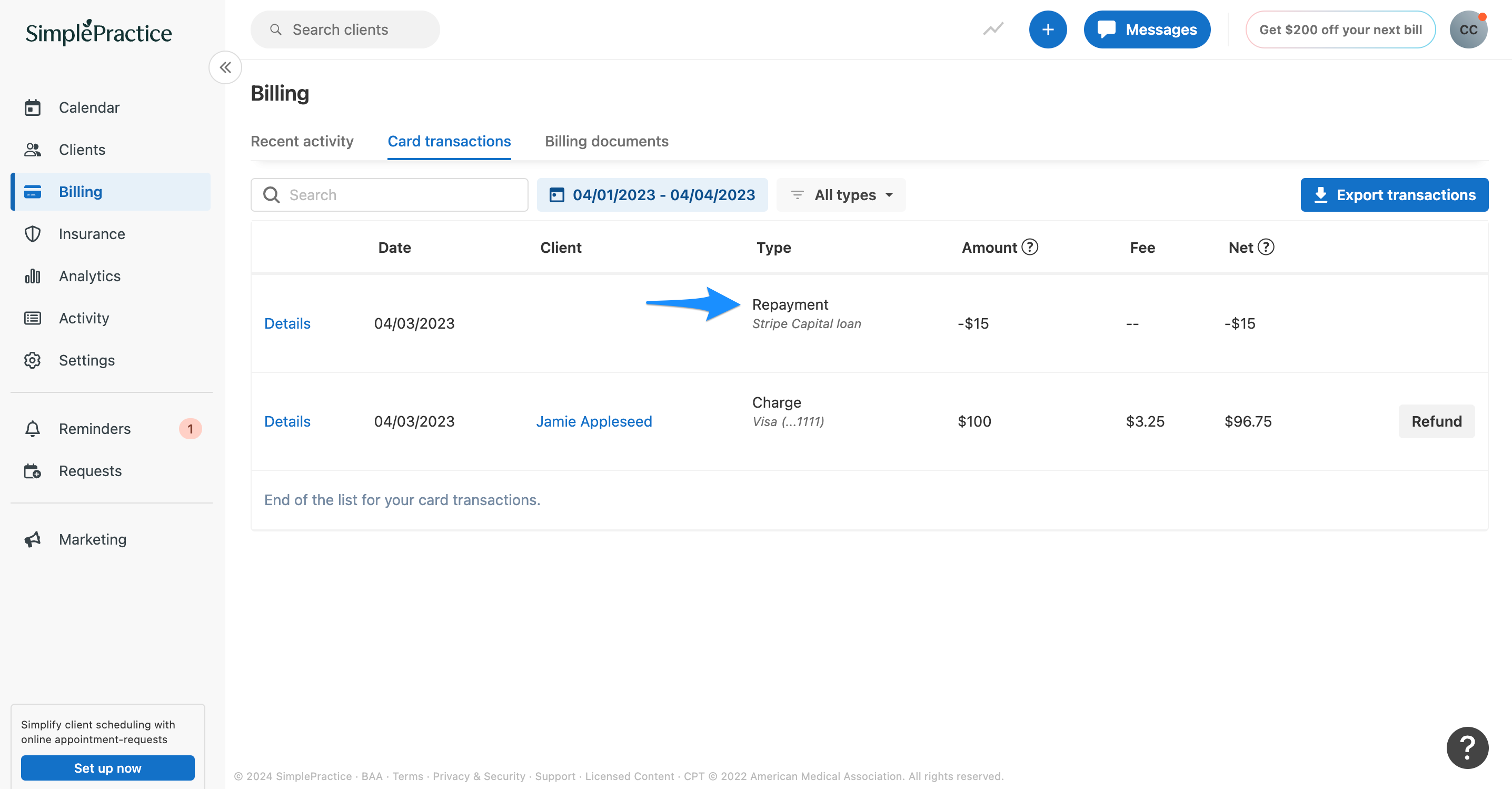Collapse the sidebar with the double-chevron button
Viewport: 1512px width, 789px height.
point(225,67)
